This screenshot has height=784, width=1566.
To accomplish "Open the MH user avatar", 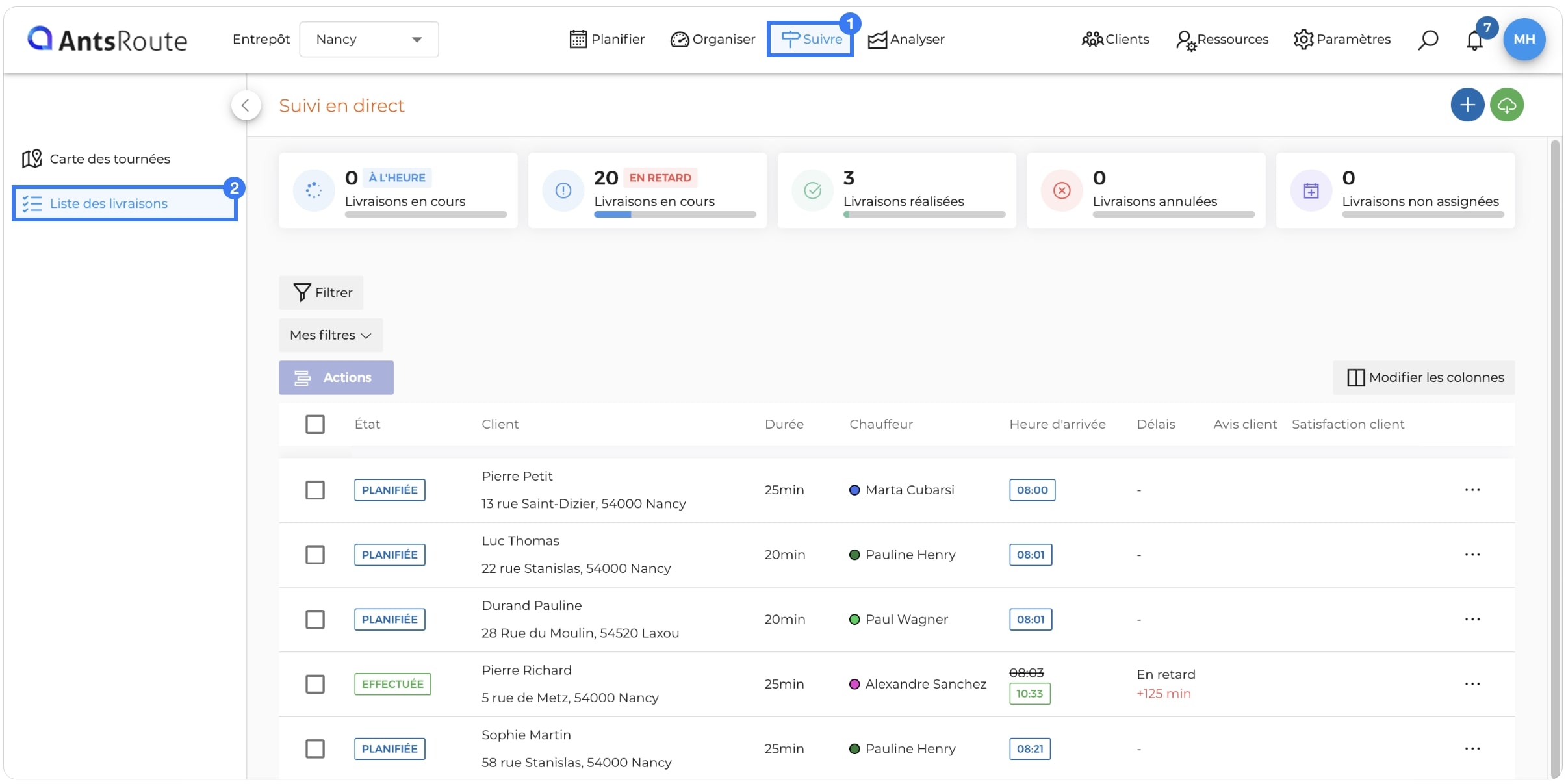I will coord(1524,39).
